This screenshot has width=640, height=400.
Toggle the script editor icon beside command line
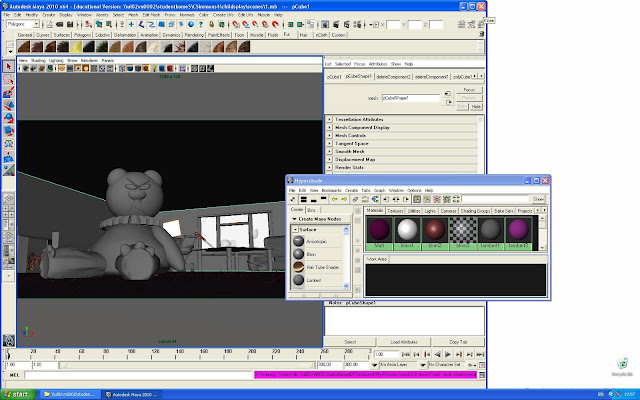(482, 375)
